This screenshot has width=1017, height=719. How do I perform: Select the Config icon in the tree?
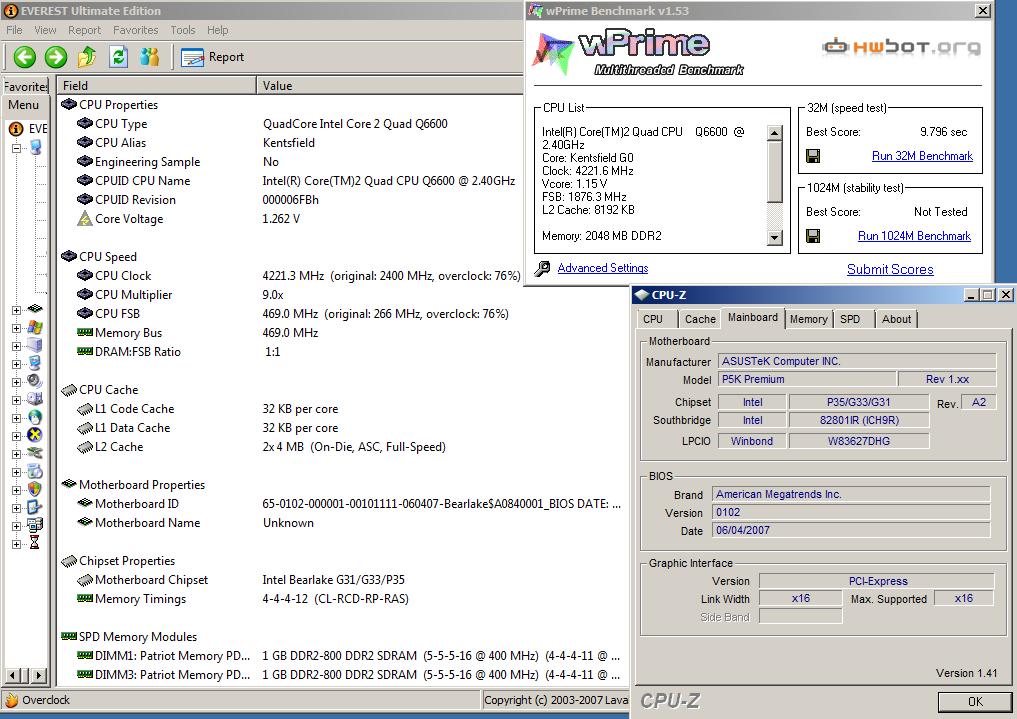[x=35, y=507]
